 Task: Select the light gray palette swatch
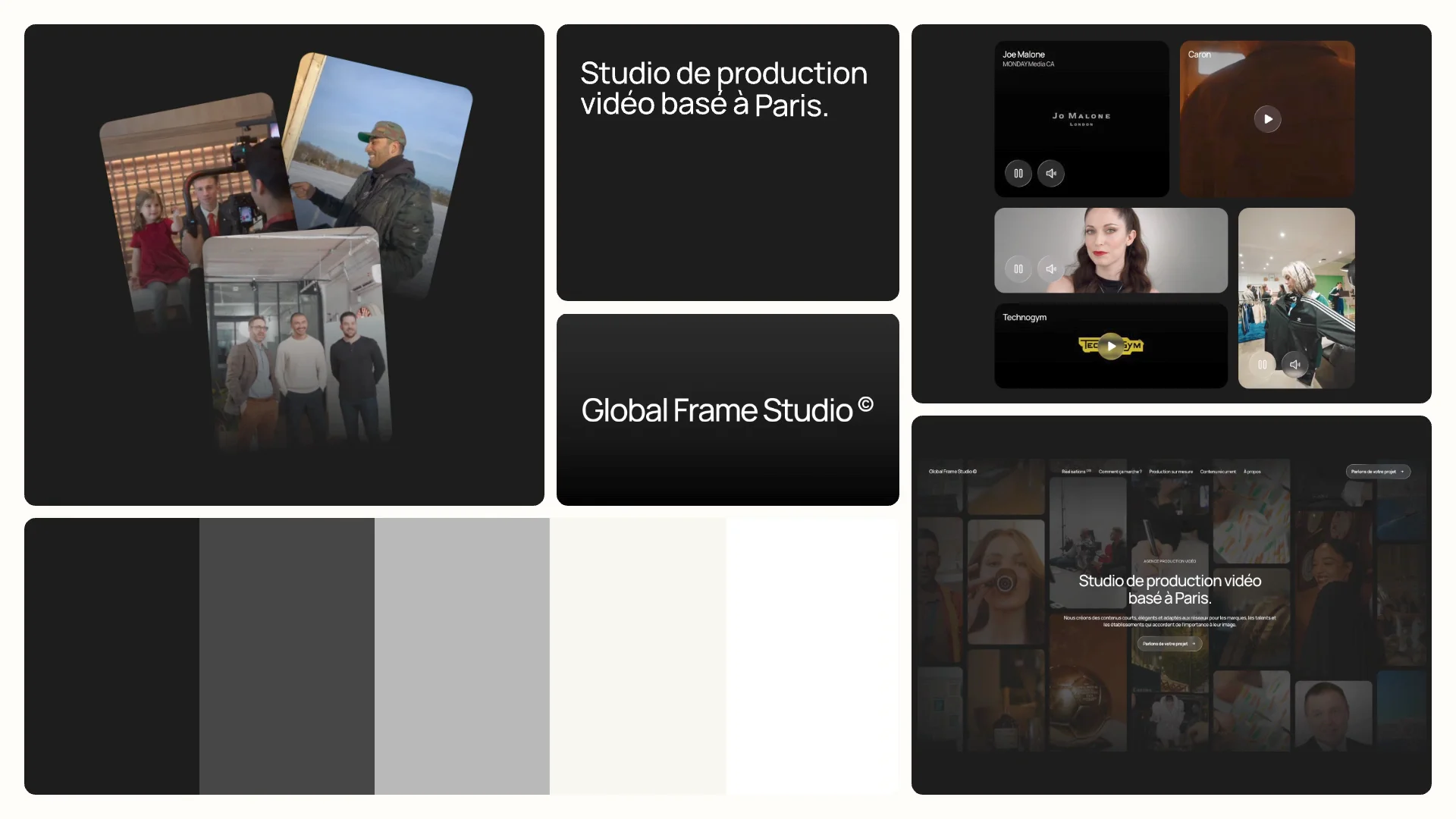(x=462, y=656)
